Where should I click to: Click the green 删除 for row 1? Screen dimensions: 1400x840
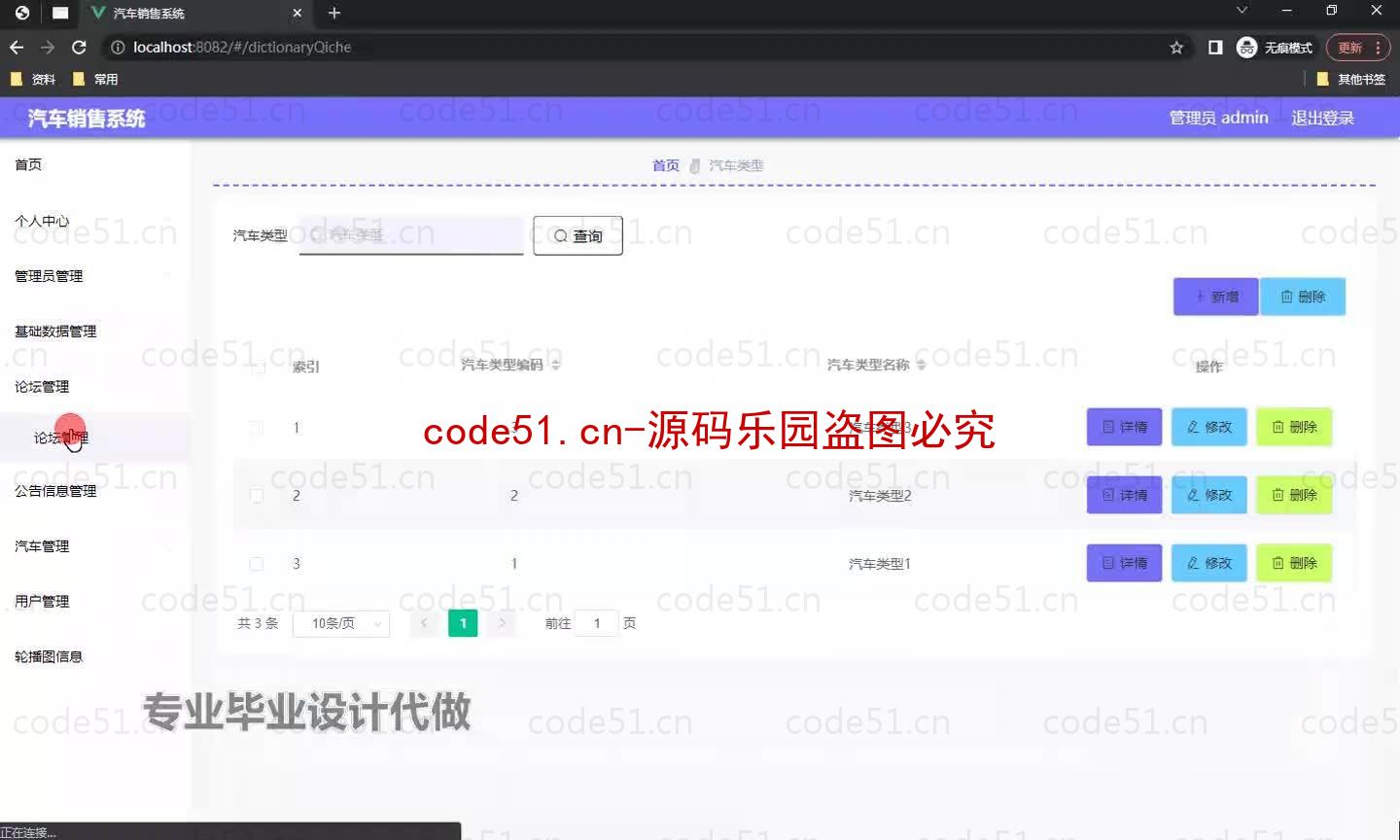1294,427
